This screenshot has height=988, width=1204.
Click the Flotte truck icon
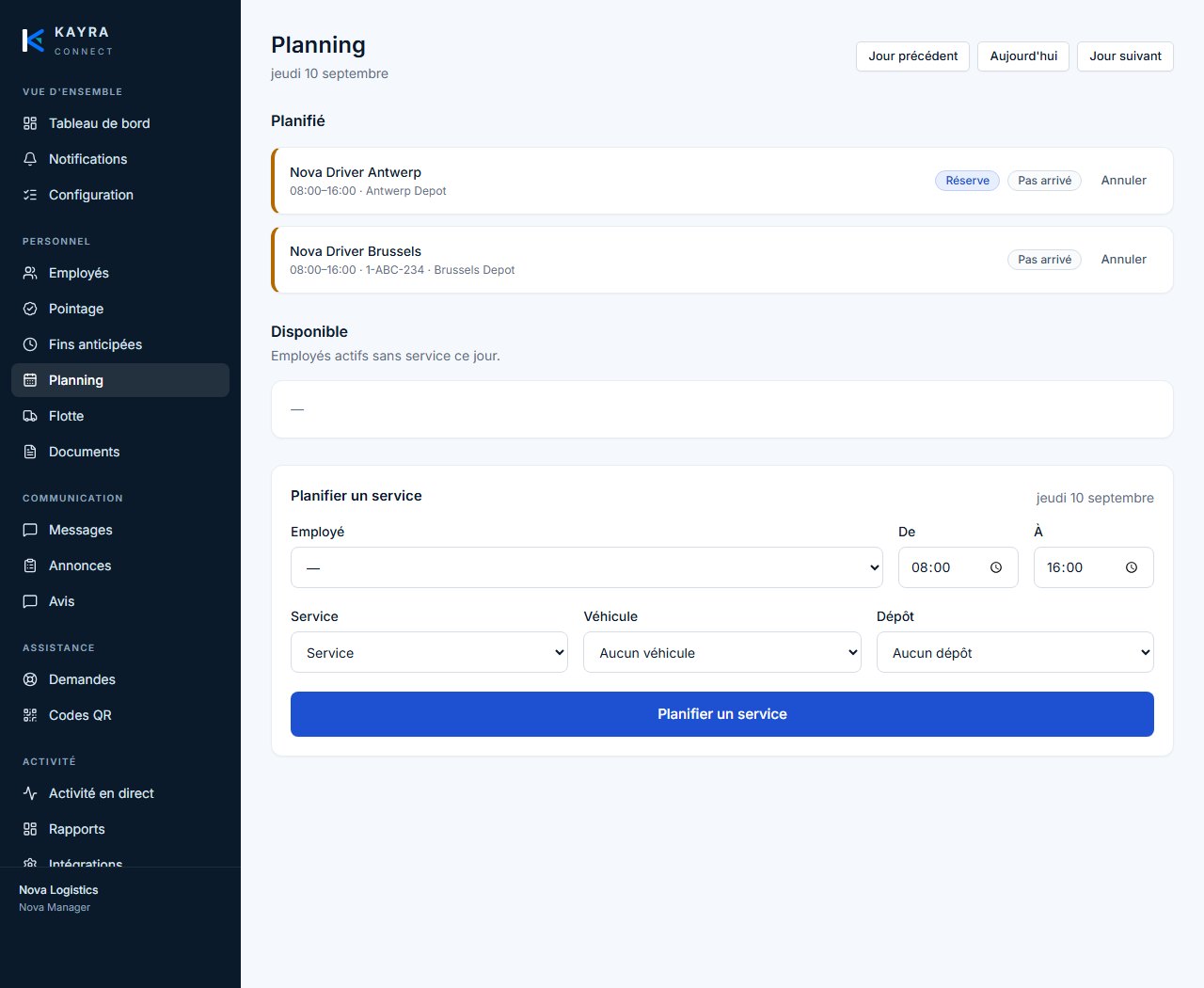pos(30,416)
